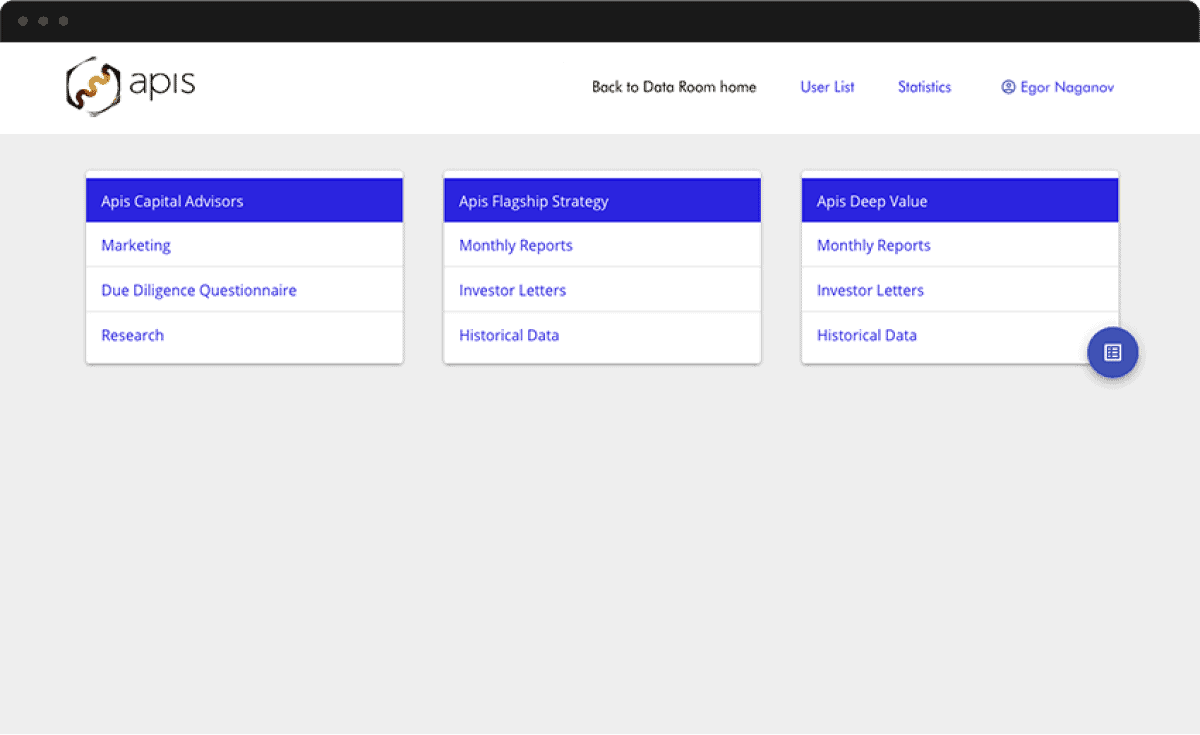Open the Apis Flagship Strategy section header

tap(531, 200)
